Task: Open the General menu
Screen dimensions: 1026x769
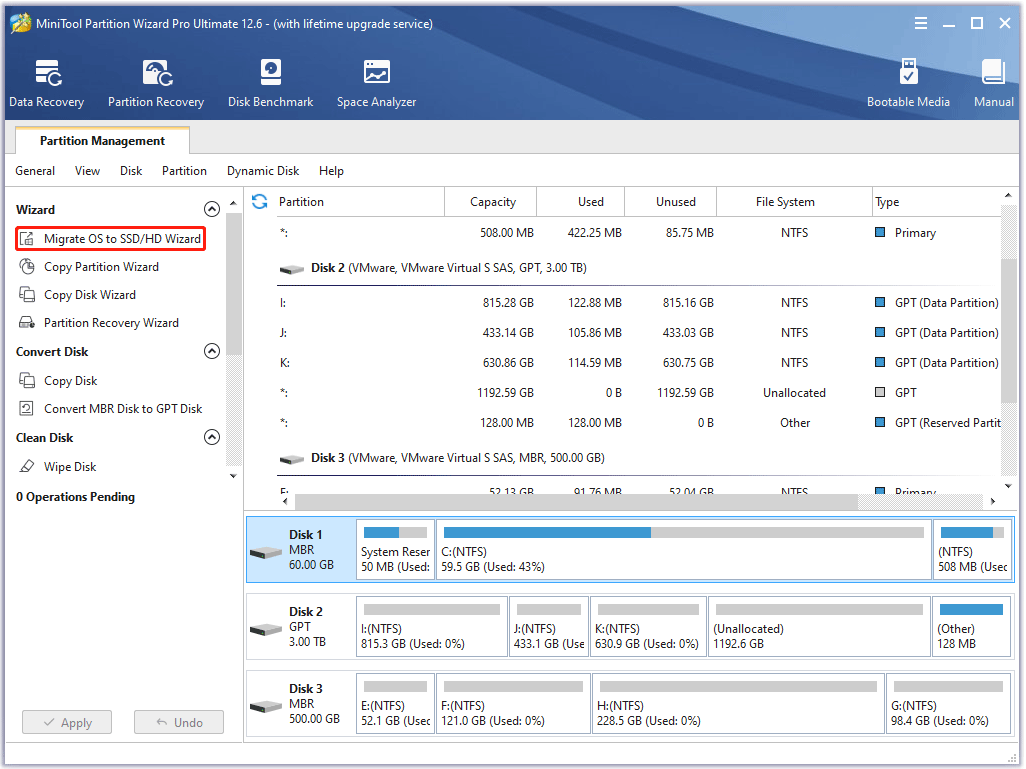Action: [35, 171]
